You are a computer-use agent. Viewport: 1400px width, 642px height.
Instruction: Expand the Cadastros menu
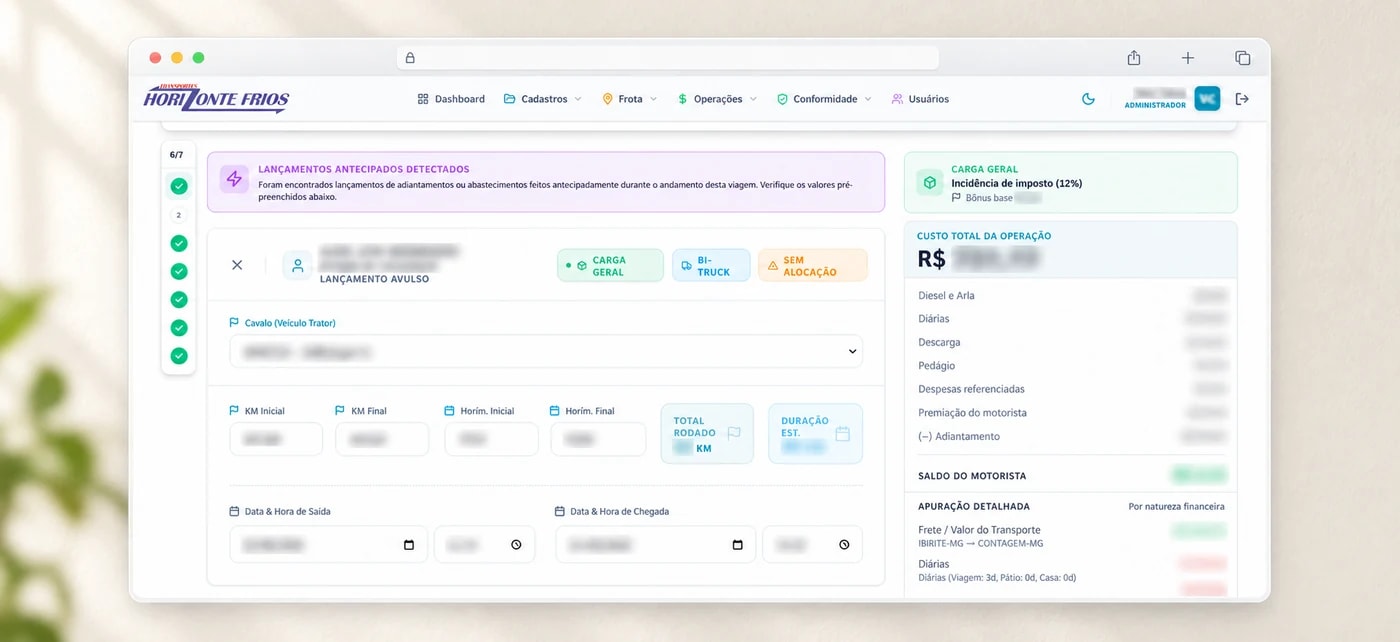[543, 99]
